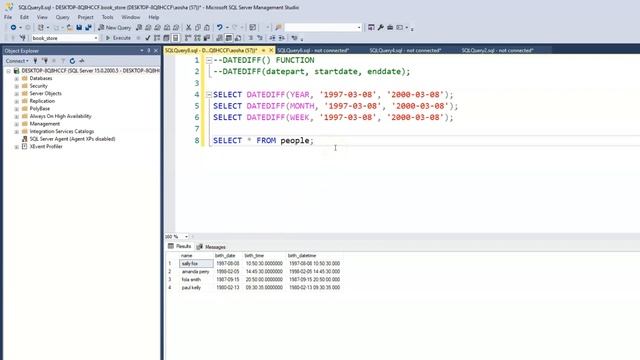Image resolution: width=640 pixels, height=360 pixels.
Task: Click the Cut scissors icon
Action: coord(188,27)
